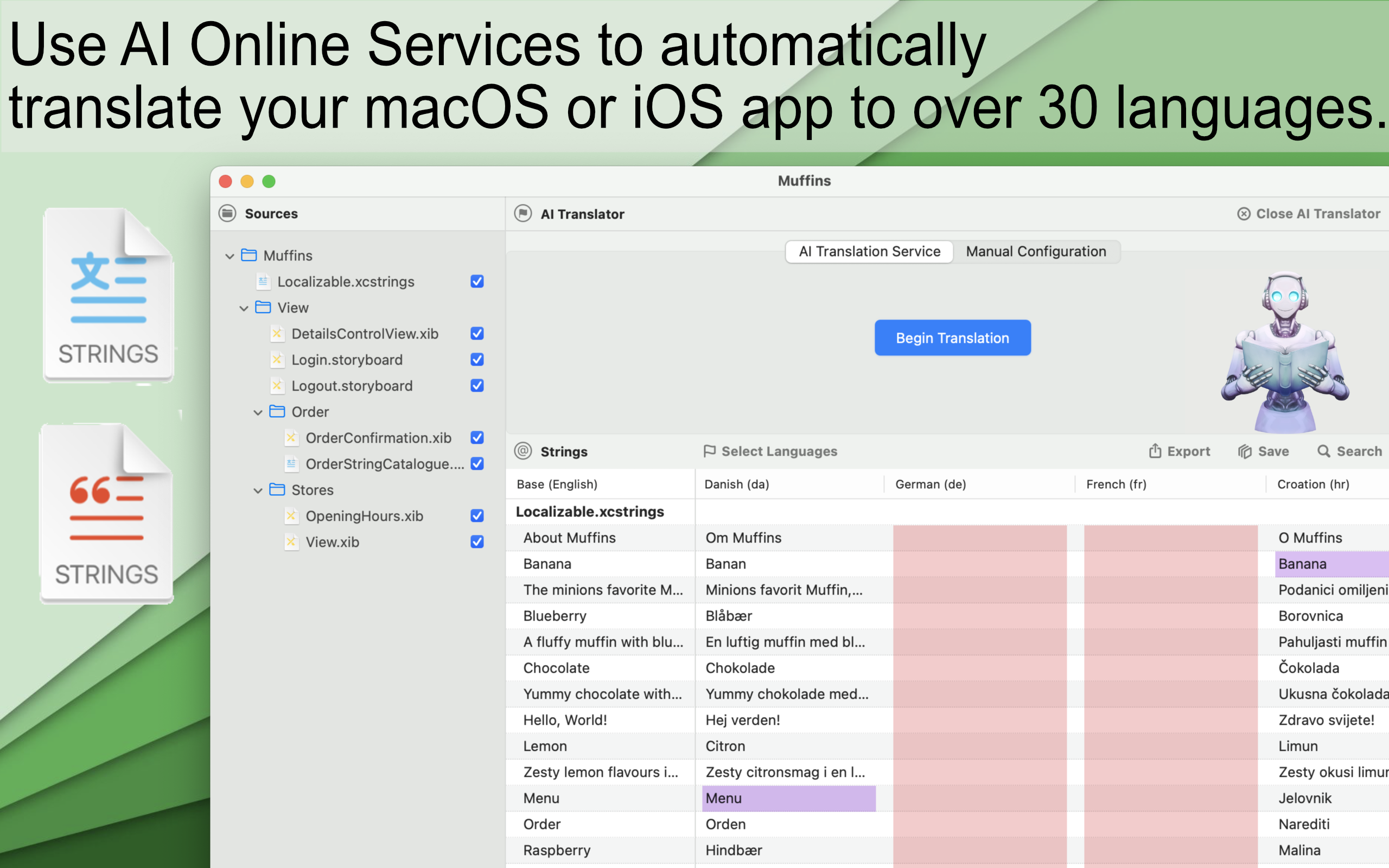Click the Export button
The width and height of the screenshot is (1389, 868).
pos(1179,451)
